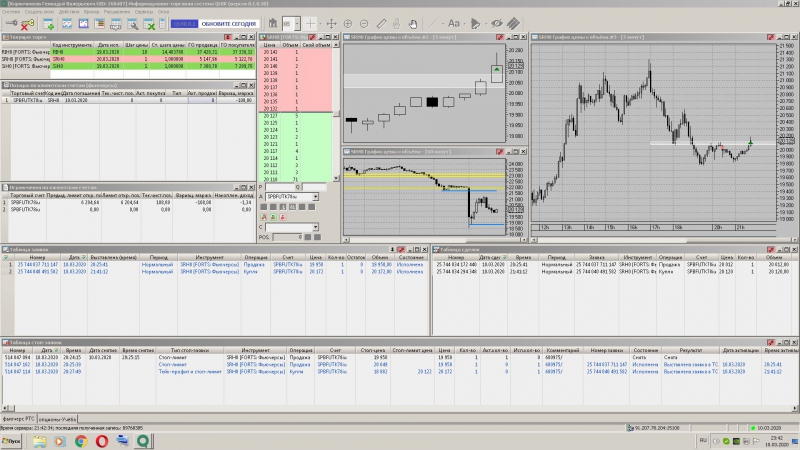Open the chart interval dropdown
800x450 pixels.
click(x=297, y=23)
